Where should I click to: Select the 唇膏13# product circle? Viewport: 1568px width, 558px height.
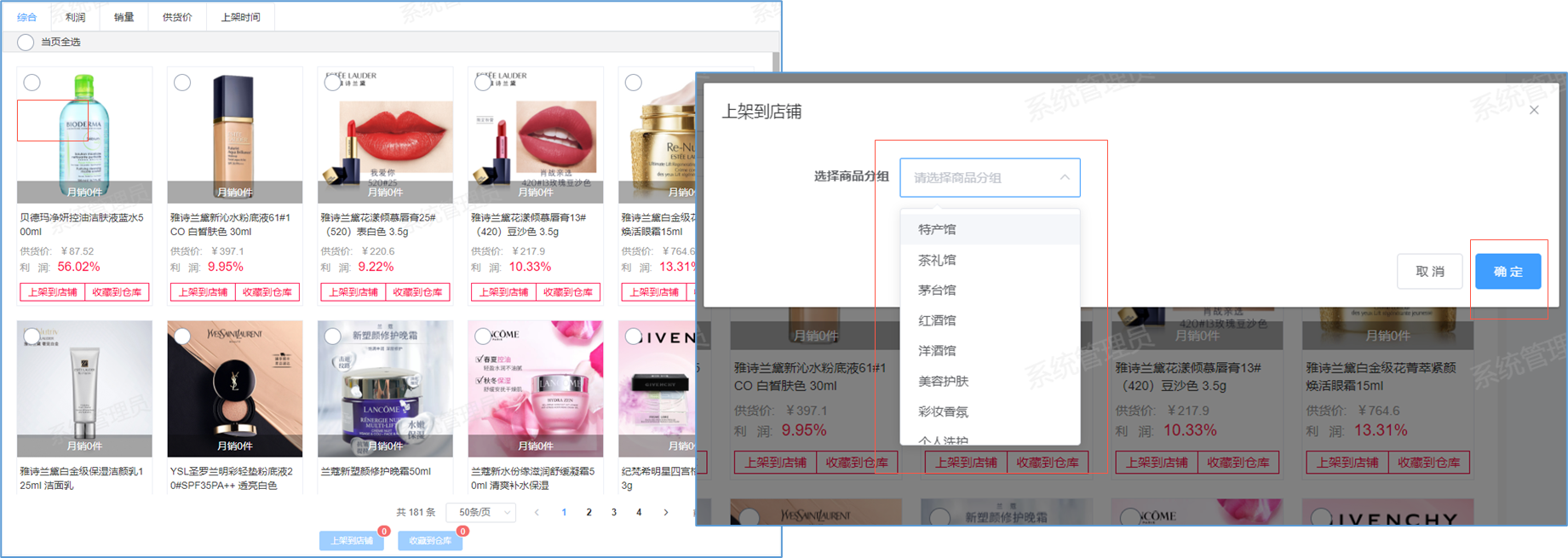click(x=483, y=83)
